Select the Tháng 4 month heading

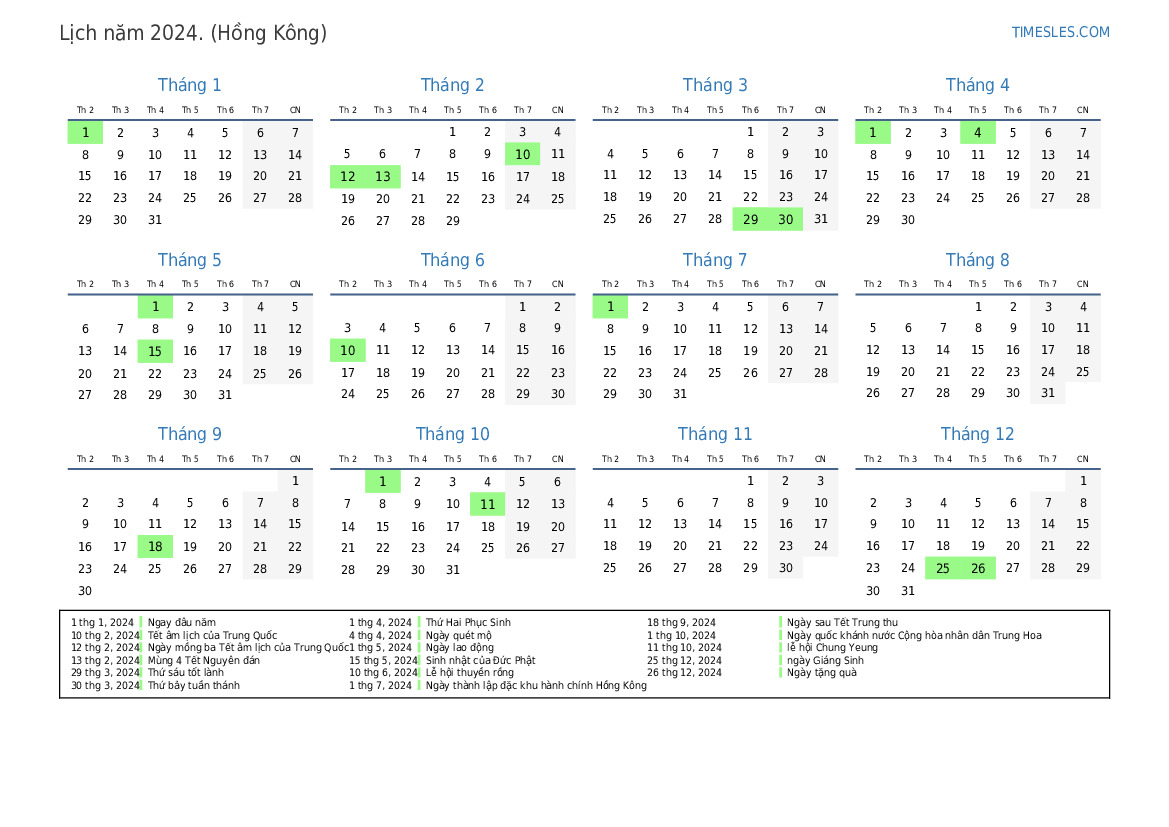(977, 85)
